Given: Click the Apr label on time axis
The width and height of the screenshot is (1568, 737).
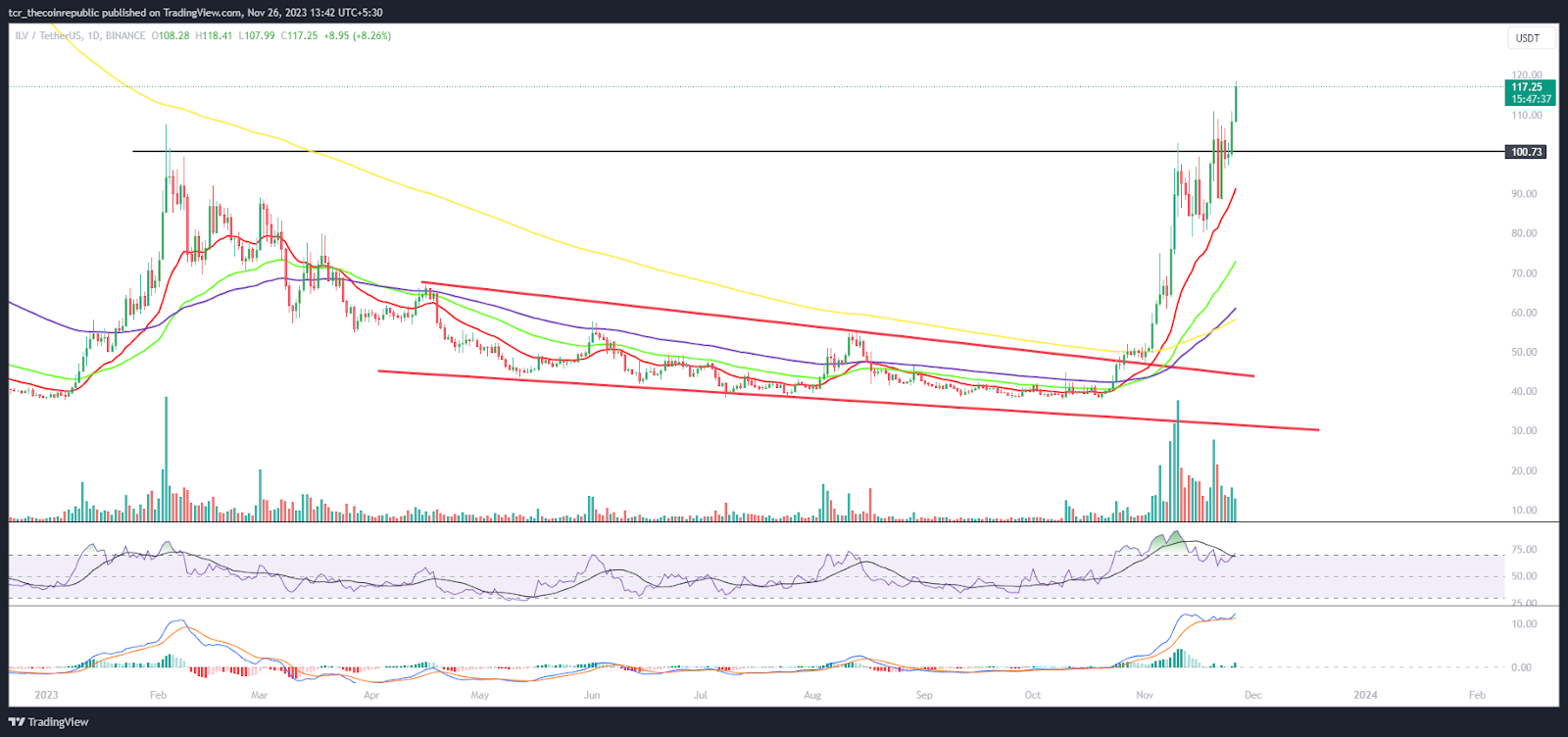Looking at the screenshot, I should click(371, 695).
